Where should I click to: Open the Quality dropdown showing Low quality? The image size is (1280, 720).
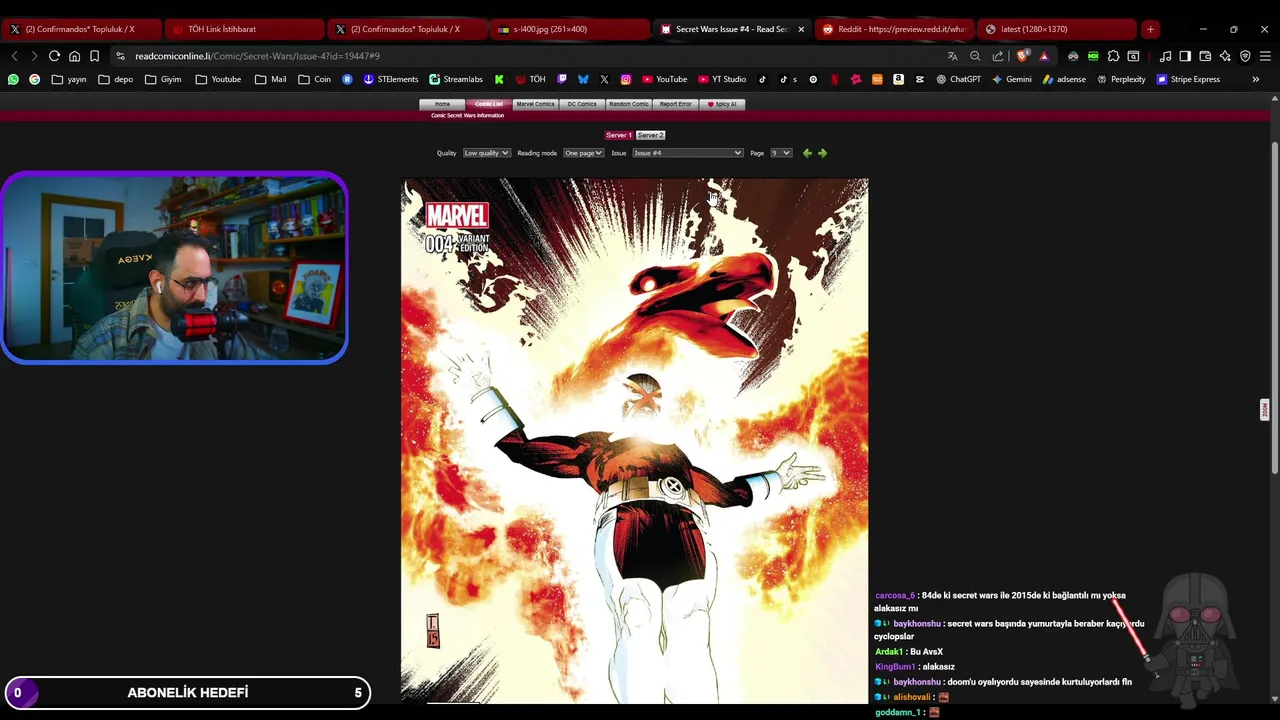click(486, 153)
